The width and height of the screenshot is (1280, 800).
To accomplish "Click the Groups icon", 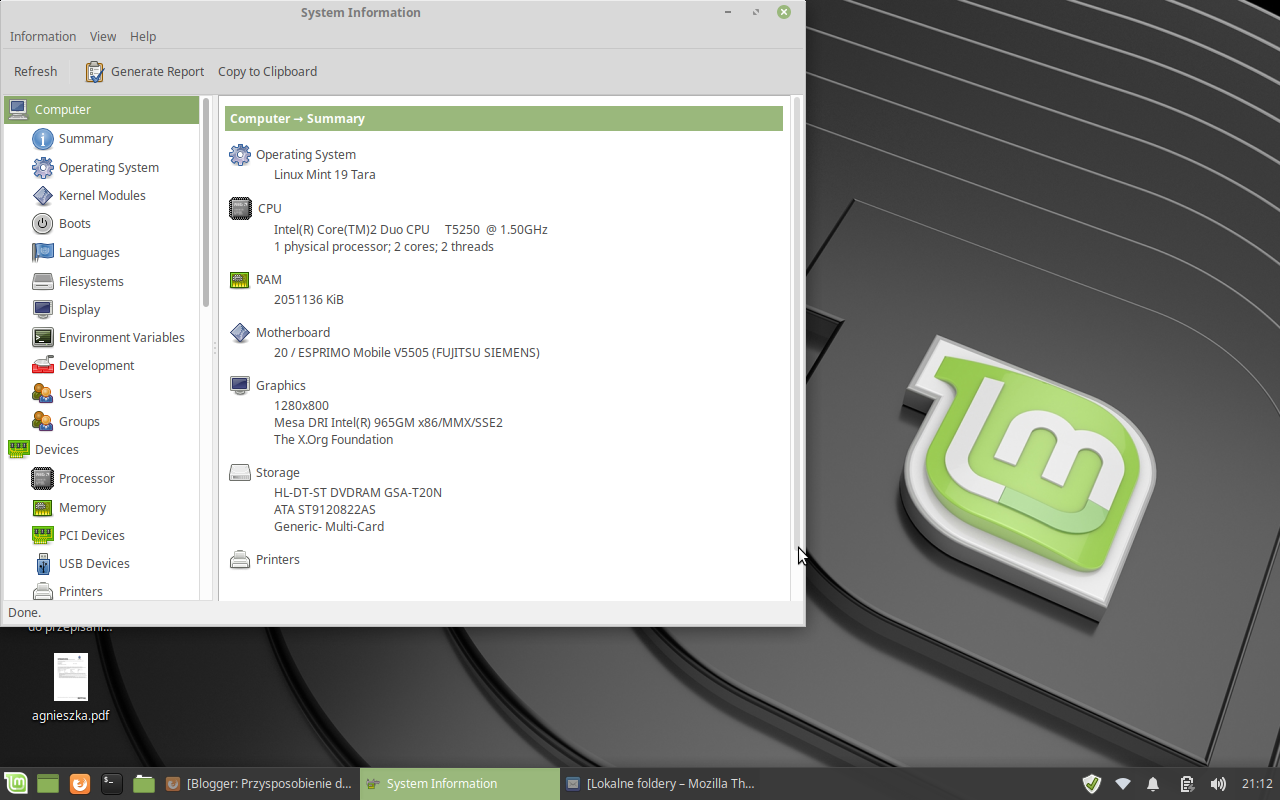I will (x=42, y=421).
